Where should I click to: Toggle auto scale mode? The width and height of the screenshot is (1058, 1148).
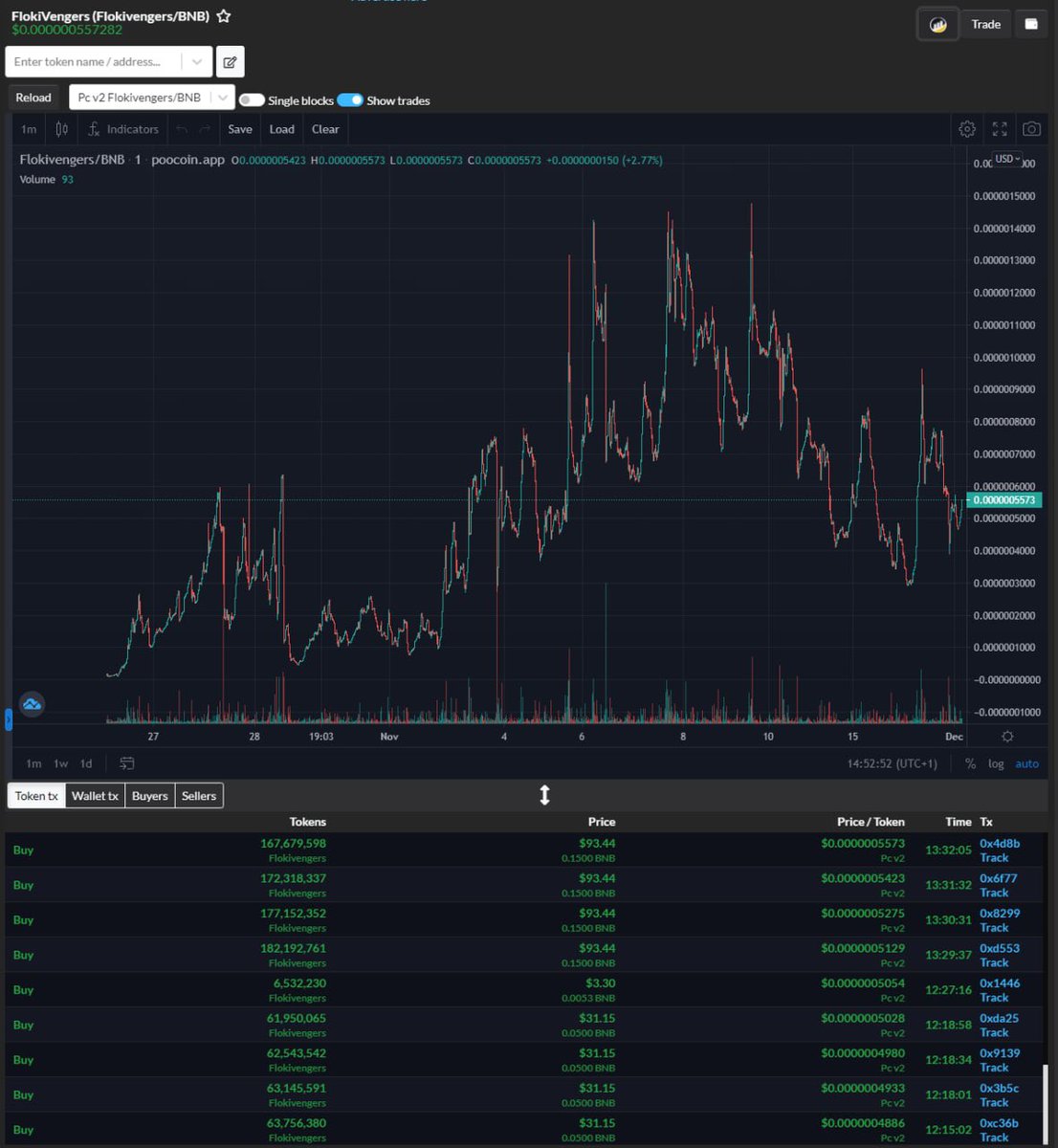click(x=1026, y=763)
